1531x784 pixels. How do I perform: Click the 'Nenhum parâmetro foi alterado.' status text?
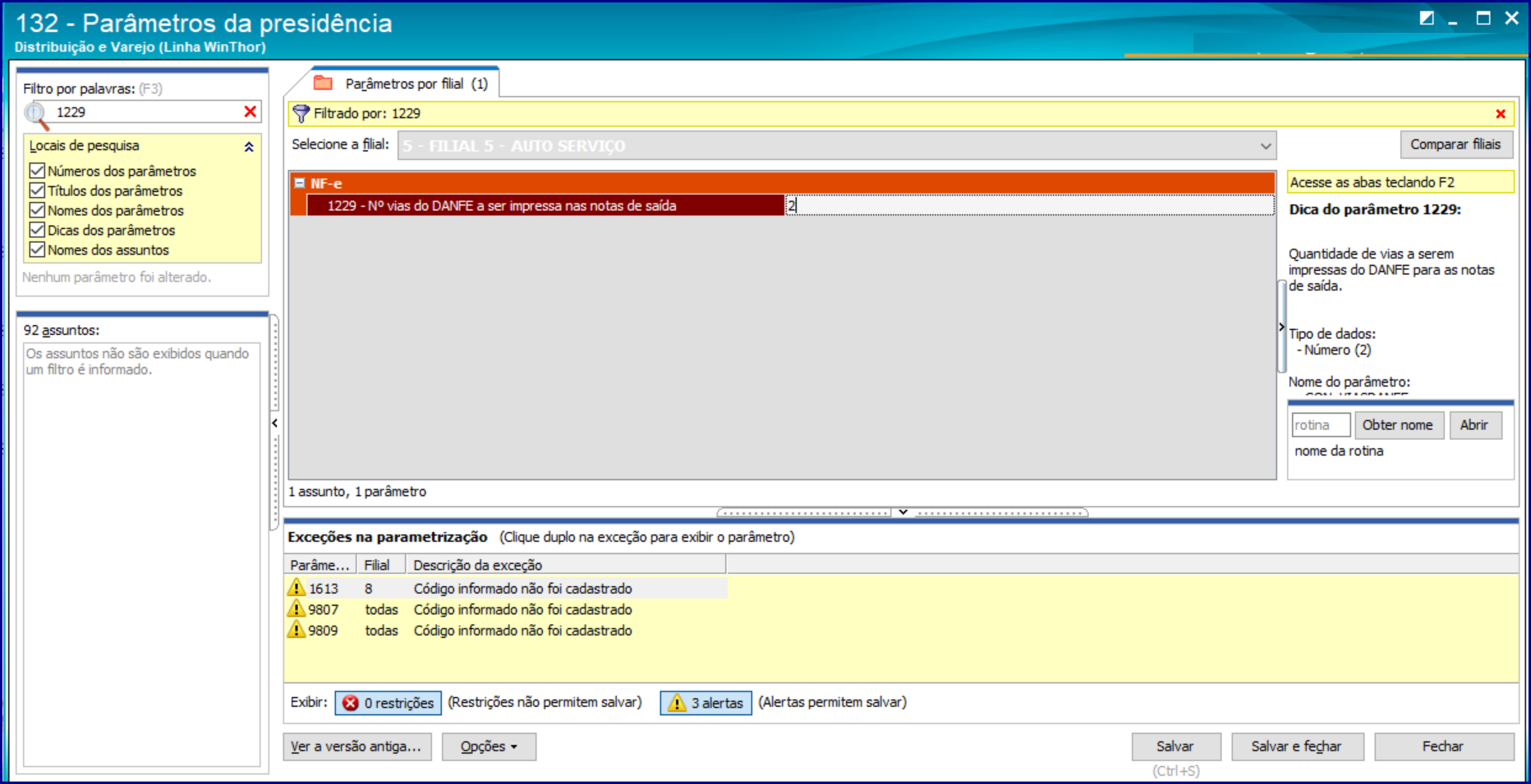(117, 277)
